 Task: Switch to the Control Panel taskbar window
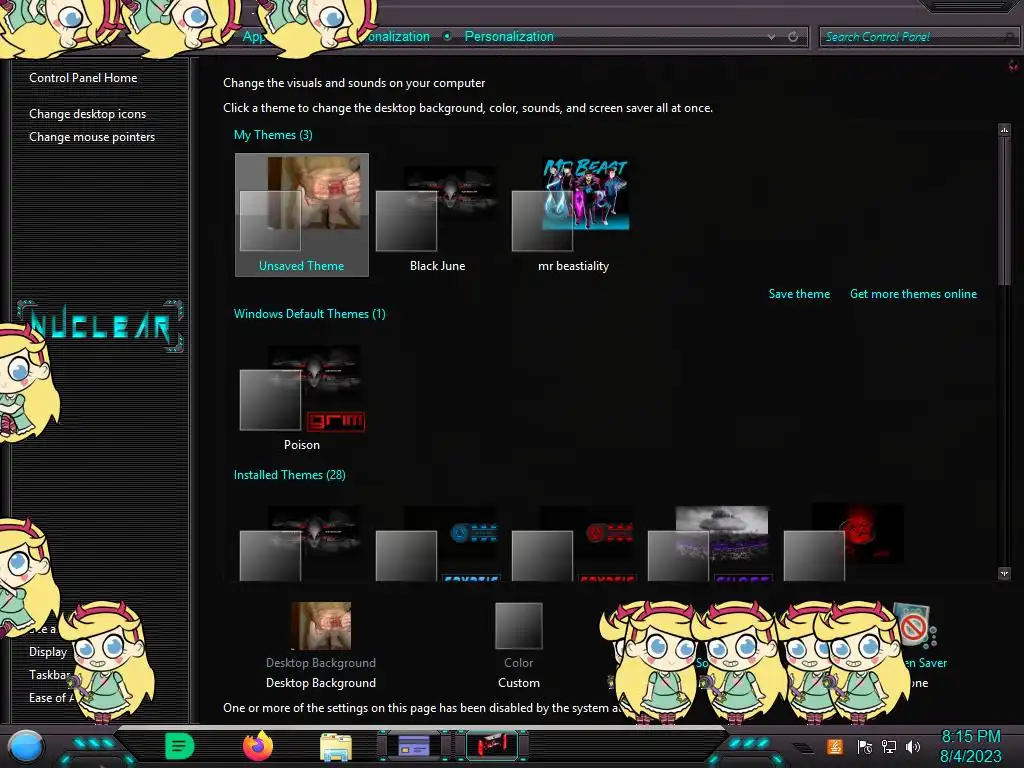[x=414, y=745]
